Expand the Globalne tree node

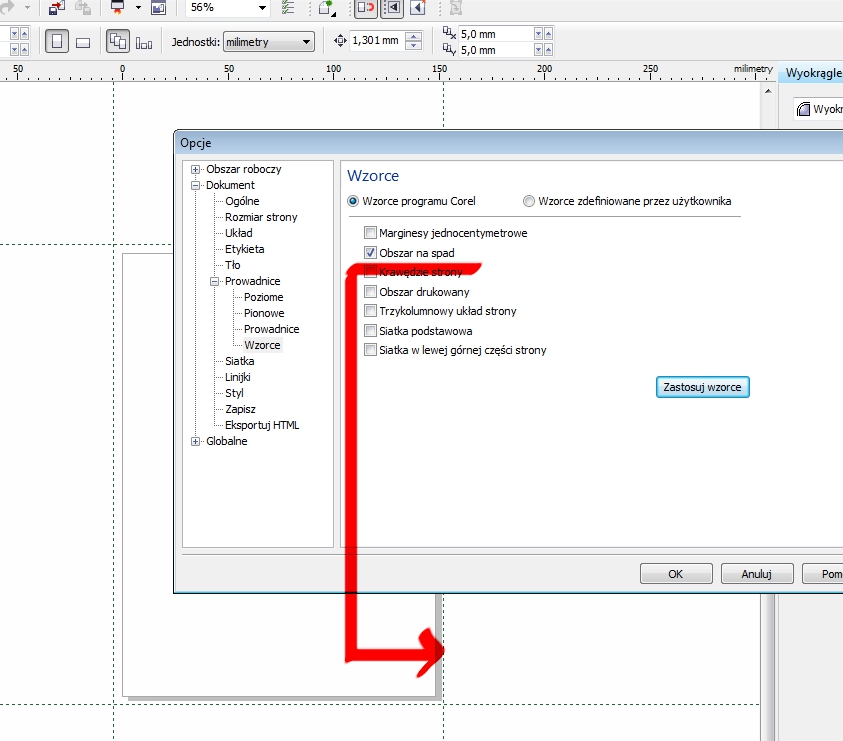tap(197, 441)
